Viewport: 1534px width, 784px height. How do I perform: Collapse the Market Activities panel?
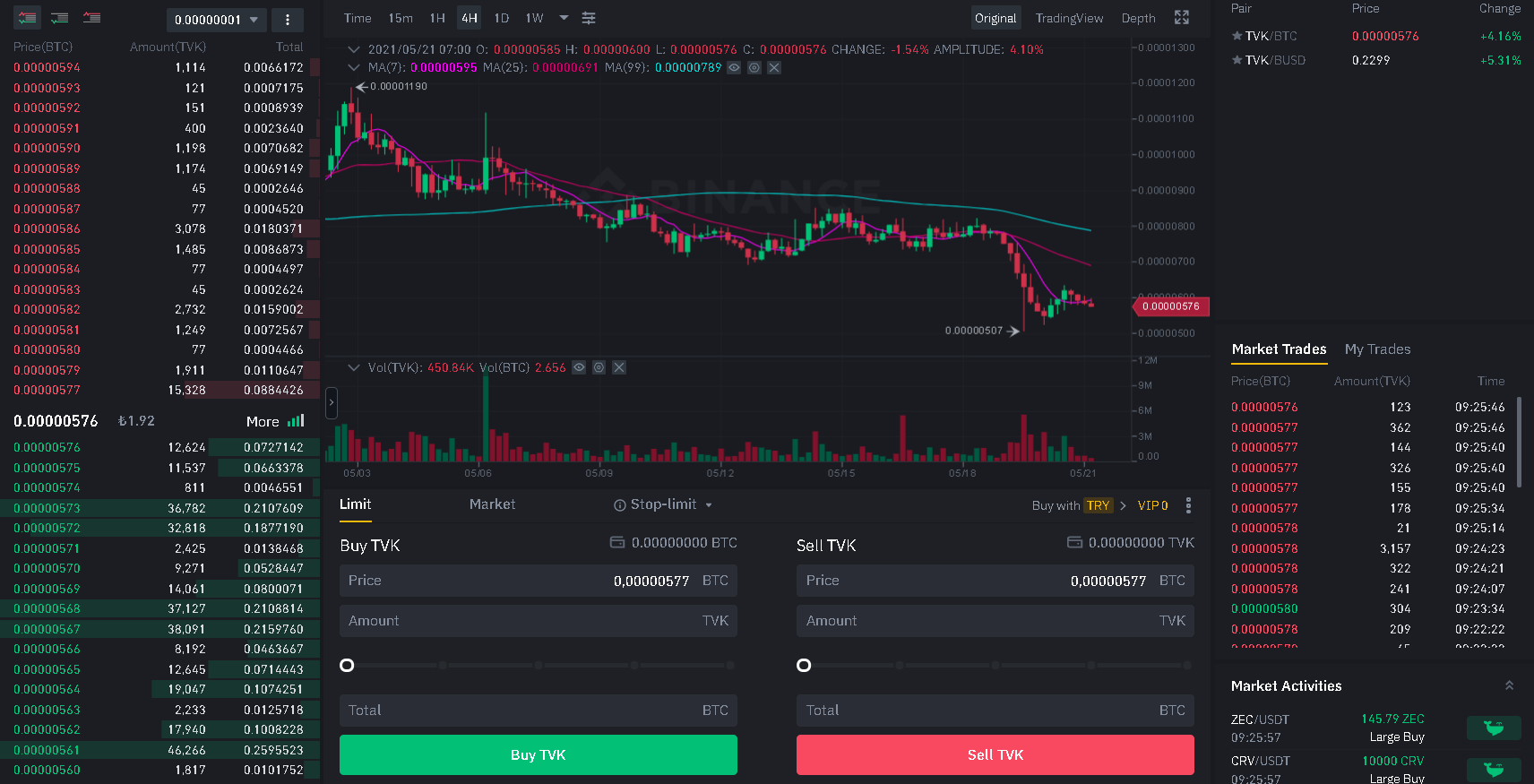tap(1509, 685)
